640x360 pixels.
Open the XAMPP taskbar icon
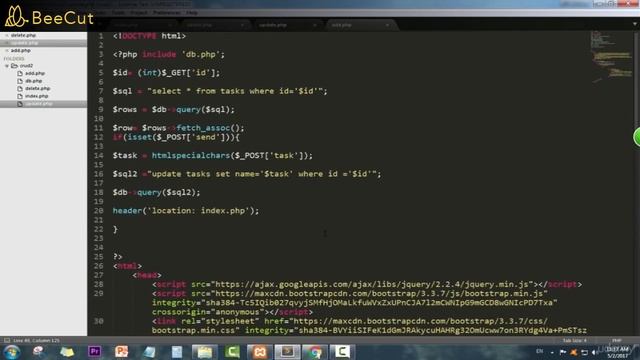[x=259, y=351]
